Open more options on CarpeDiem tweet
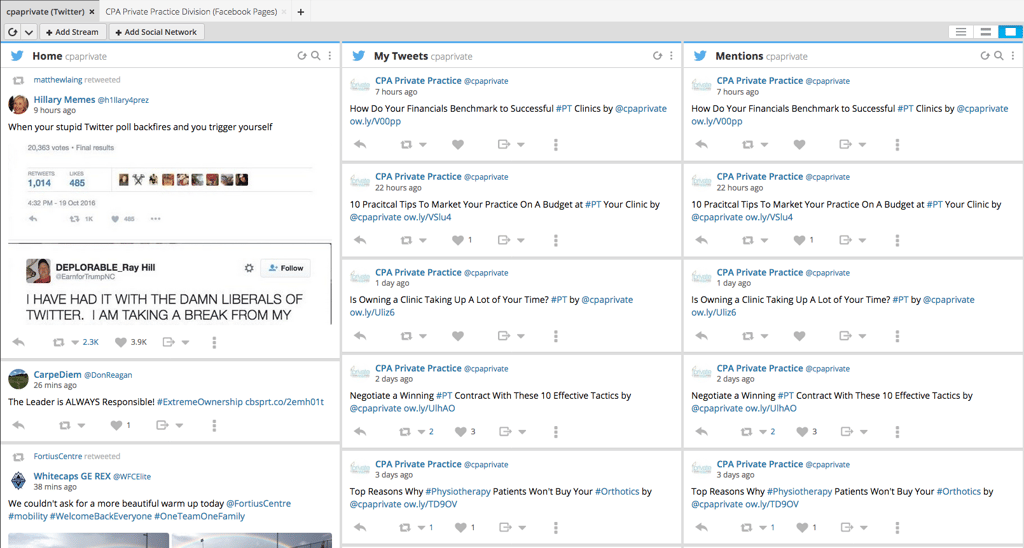This screenshot has width=1024, height=548. click(214, 425)
